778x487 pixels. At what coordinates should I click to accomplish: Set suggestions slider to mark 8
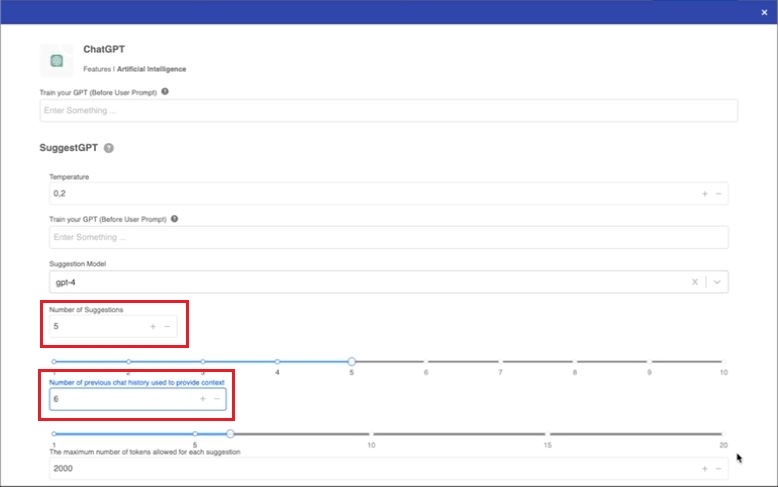tap(575, 361)
